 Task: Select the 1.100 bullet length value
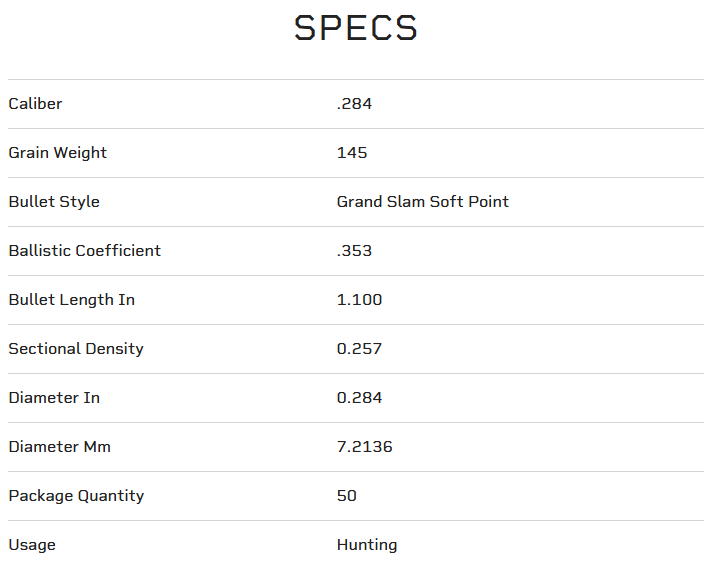(359, 300)
